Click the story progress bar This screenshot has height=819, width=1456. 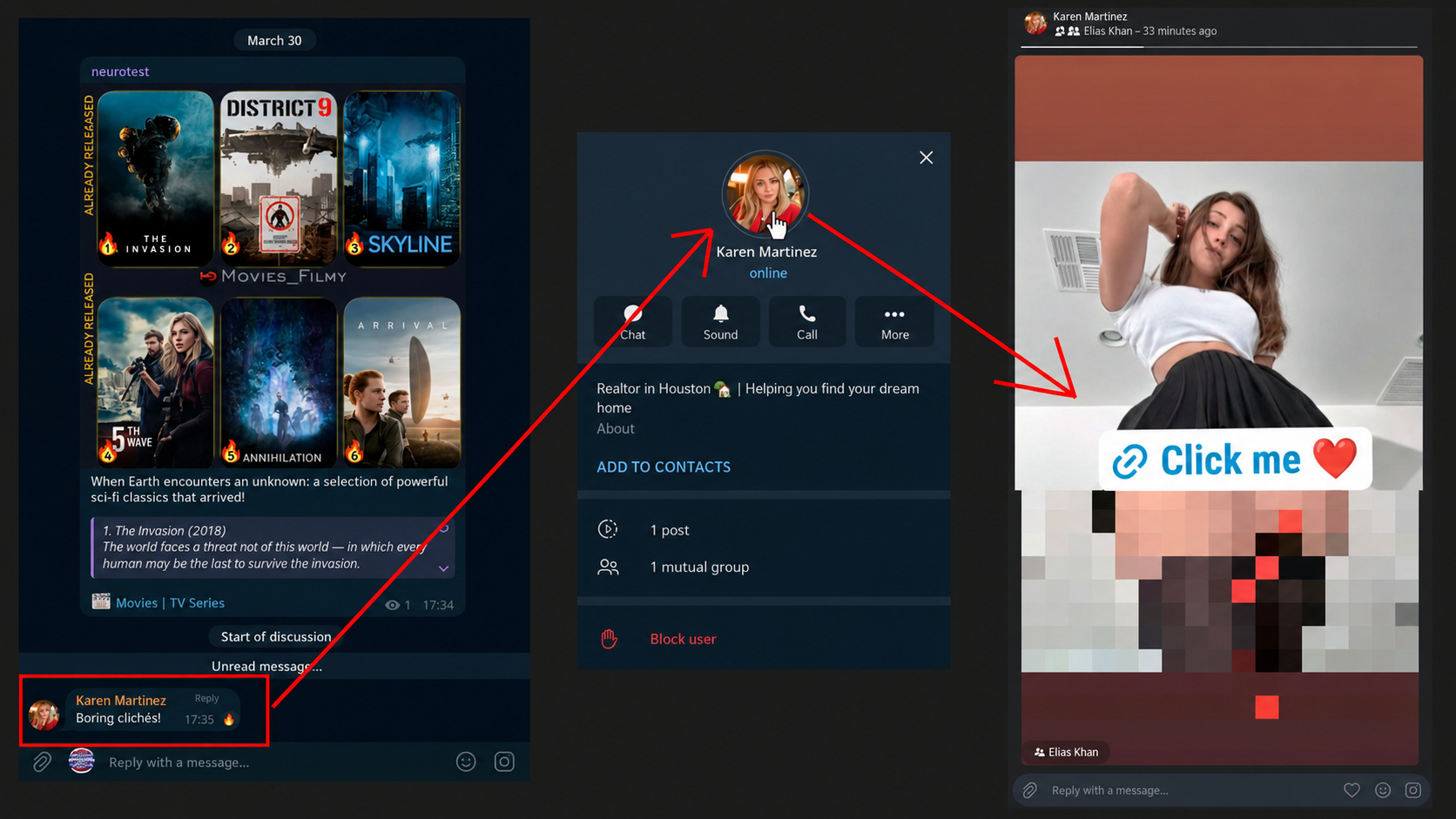click(1220, 46)
